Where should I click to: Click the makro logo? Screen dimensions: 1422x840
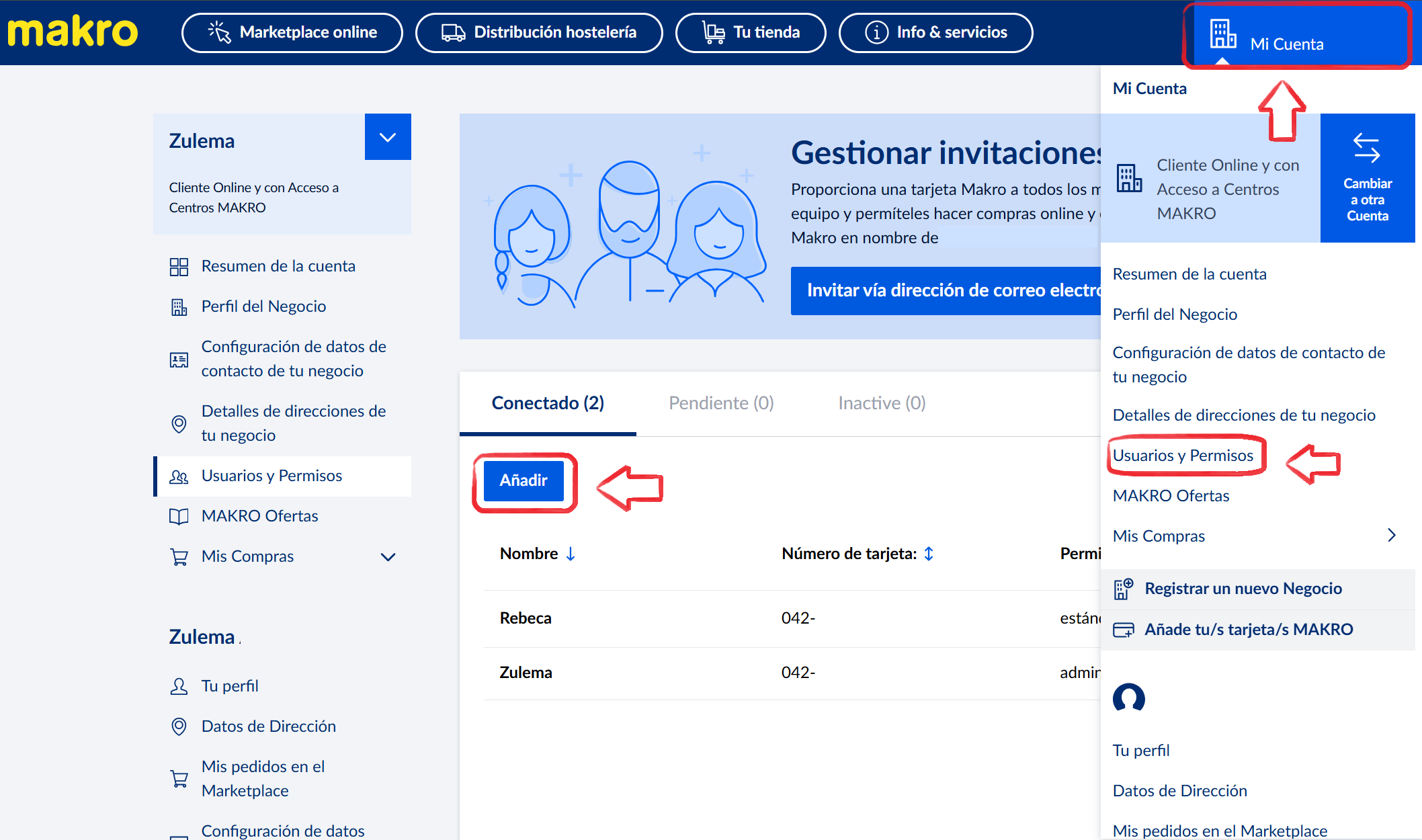(73, 32)
